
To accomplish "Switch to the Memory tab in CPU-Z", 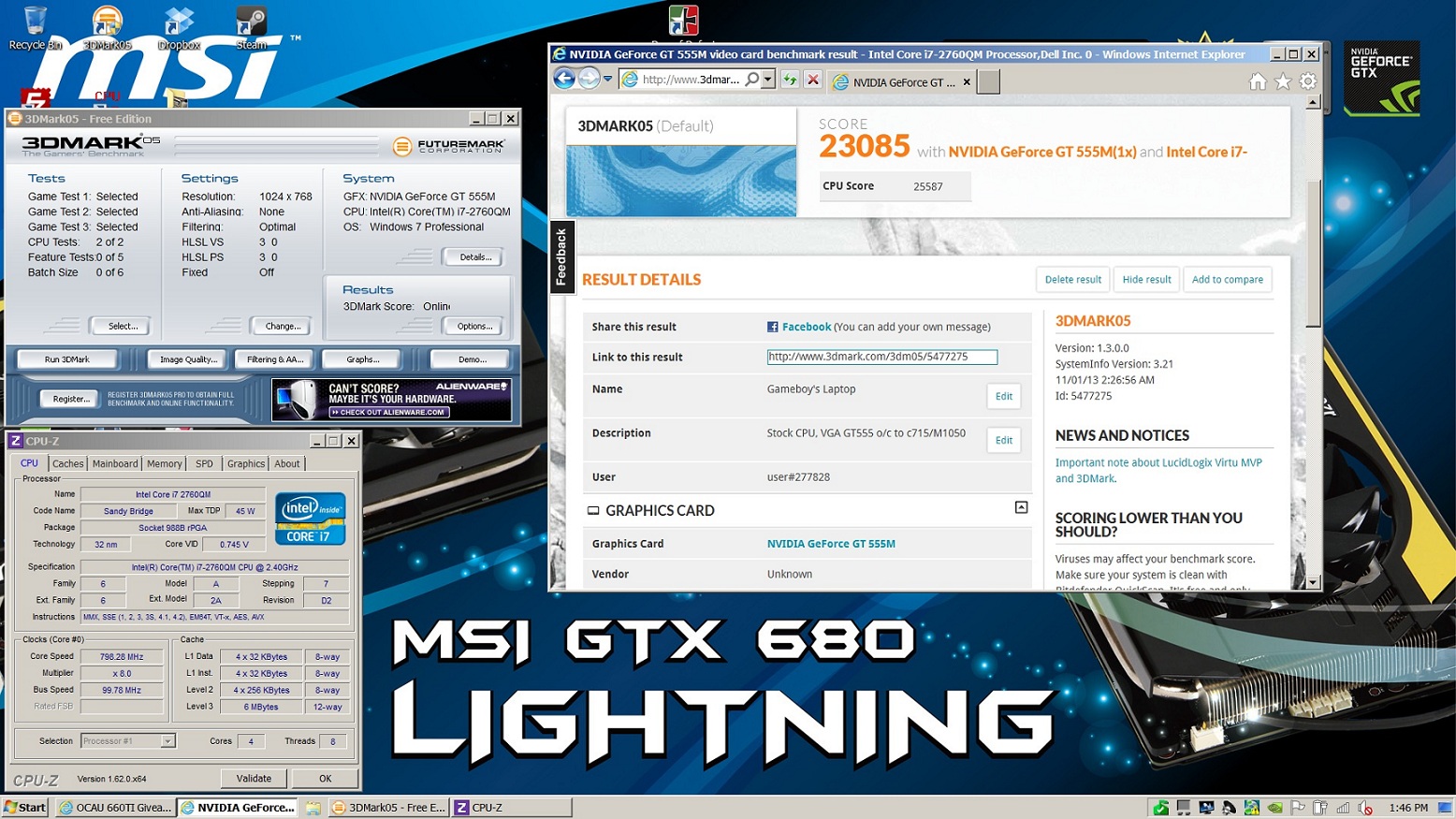I will click(165, 464).
